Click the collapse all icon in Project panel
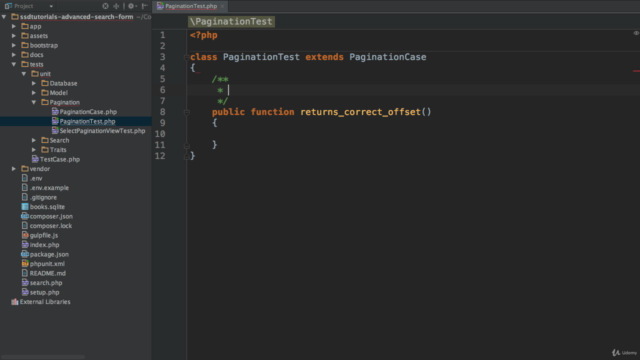Image resolution: width=640 pixels, height=360 pixels. click(116, 6)
